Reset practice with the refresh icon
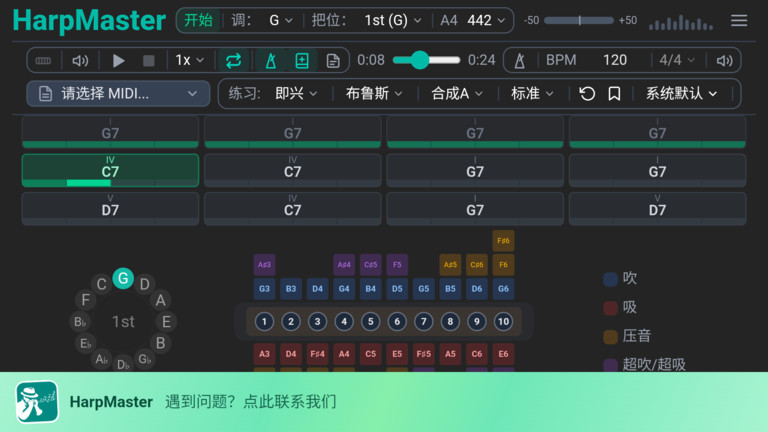 pyautogui.click(x=587, y=94)
